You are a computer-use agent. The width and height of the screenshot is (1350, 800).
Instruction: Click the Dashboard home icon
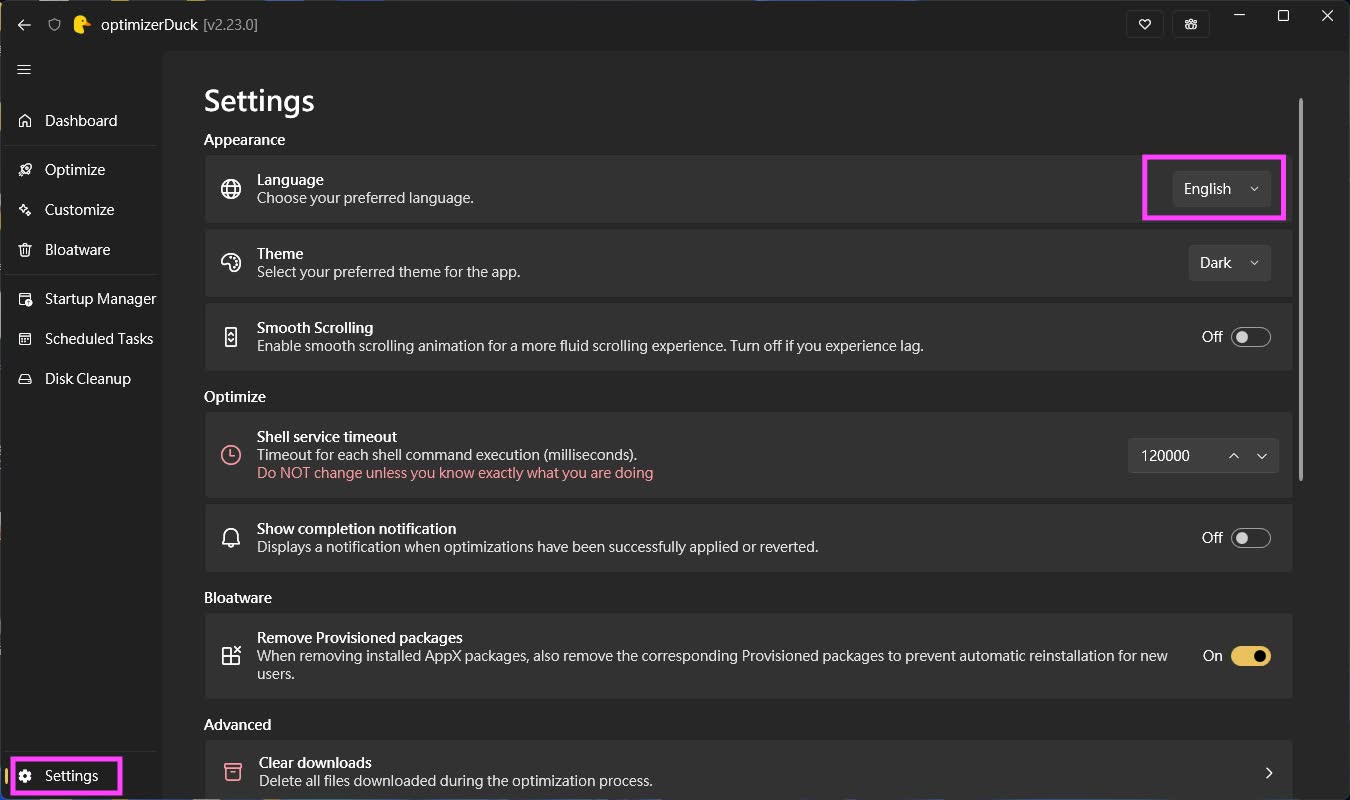point(25,121)
